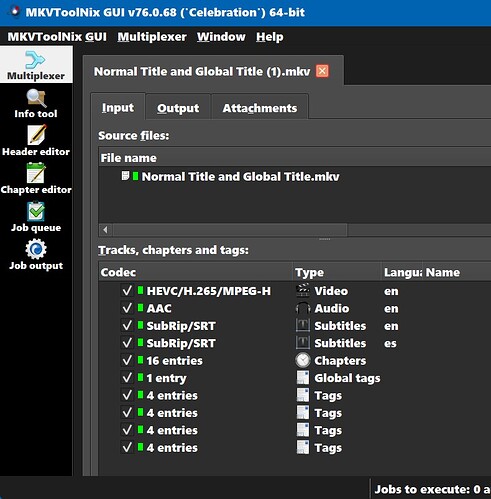The width and height of the screenshot is (491, 499).
Task: Click the Global tags document icon
Action: pyautogui.click(x=303, y=378)
